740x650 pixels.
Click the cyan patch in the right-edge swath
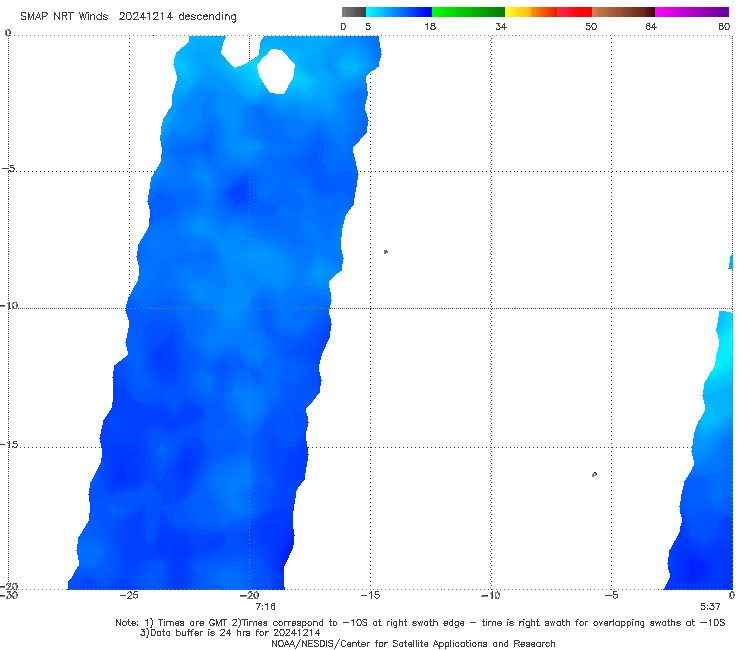point(725,349)
